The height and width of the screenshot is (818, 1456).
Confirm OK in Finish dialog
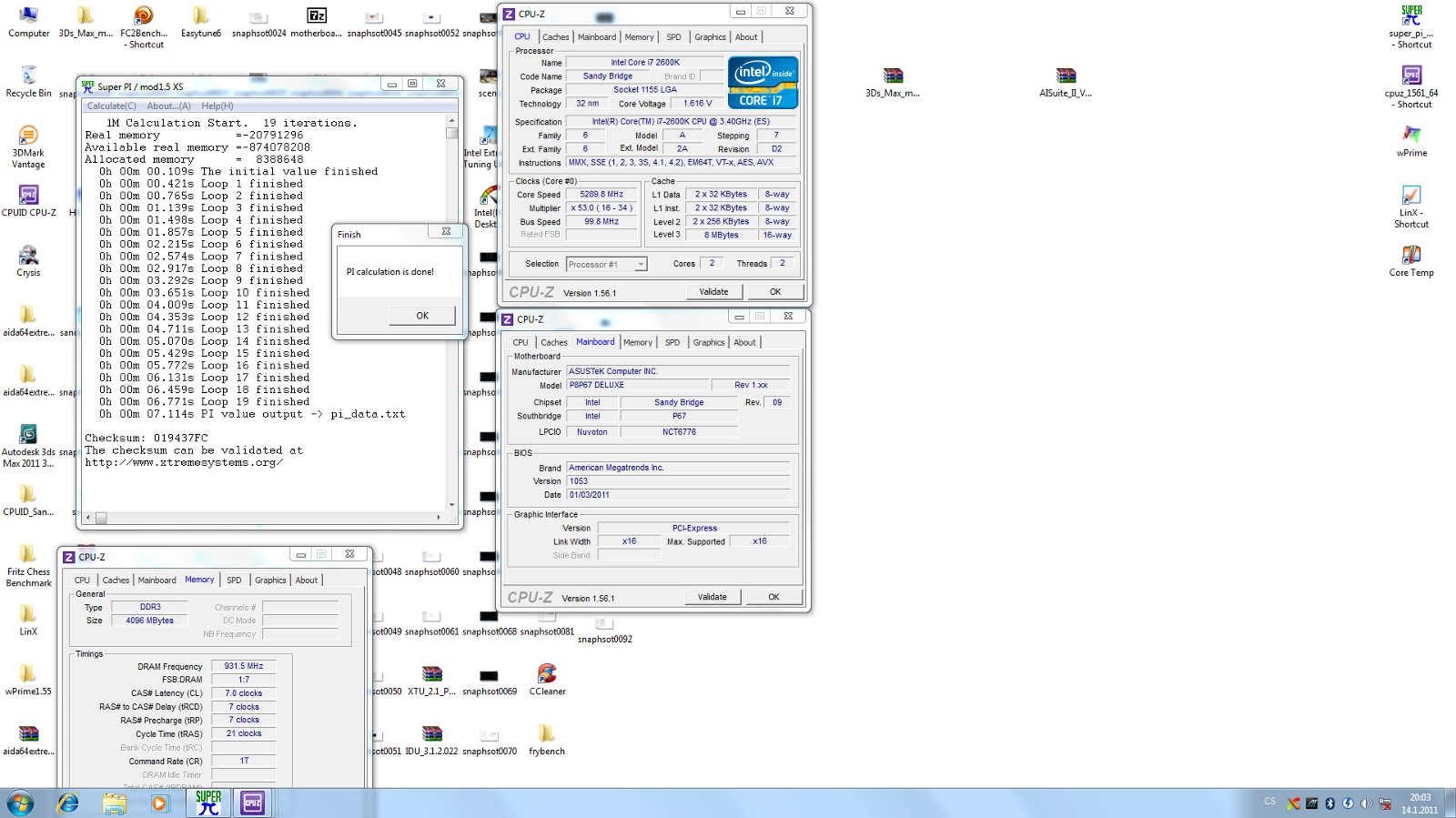422,316
